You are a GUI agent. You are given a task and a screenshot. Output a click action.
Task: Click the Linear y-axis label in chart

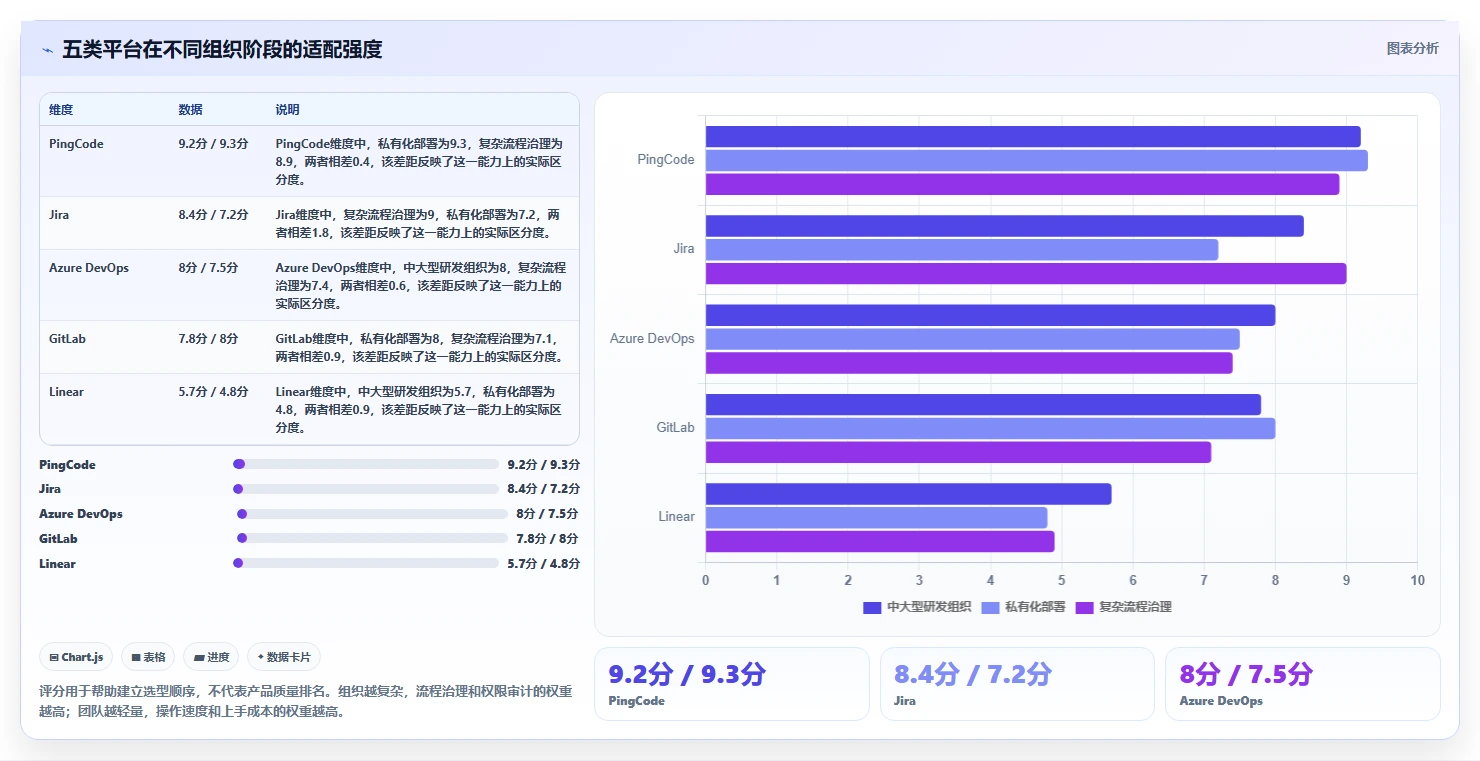tap(676, 517)
